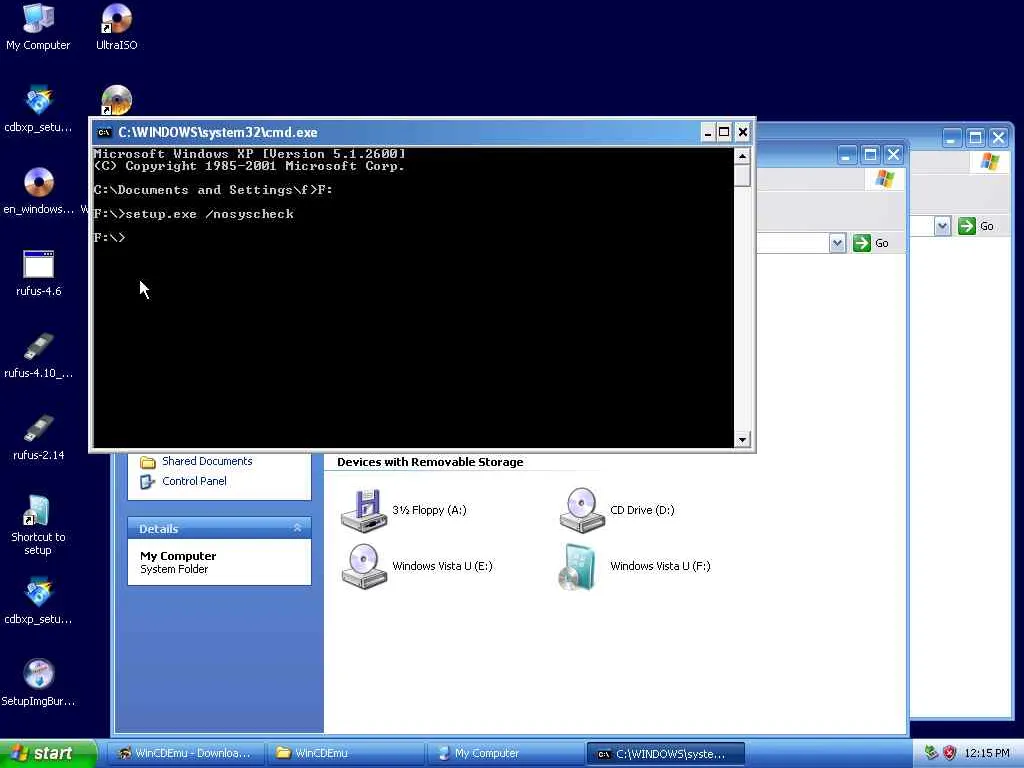Image resolution: width=1024 pixels, height=768 pixels.
Task: Click the cmd scrollbar down arrow
Action: [742, 440]
